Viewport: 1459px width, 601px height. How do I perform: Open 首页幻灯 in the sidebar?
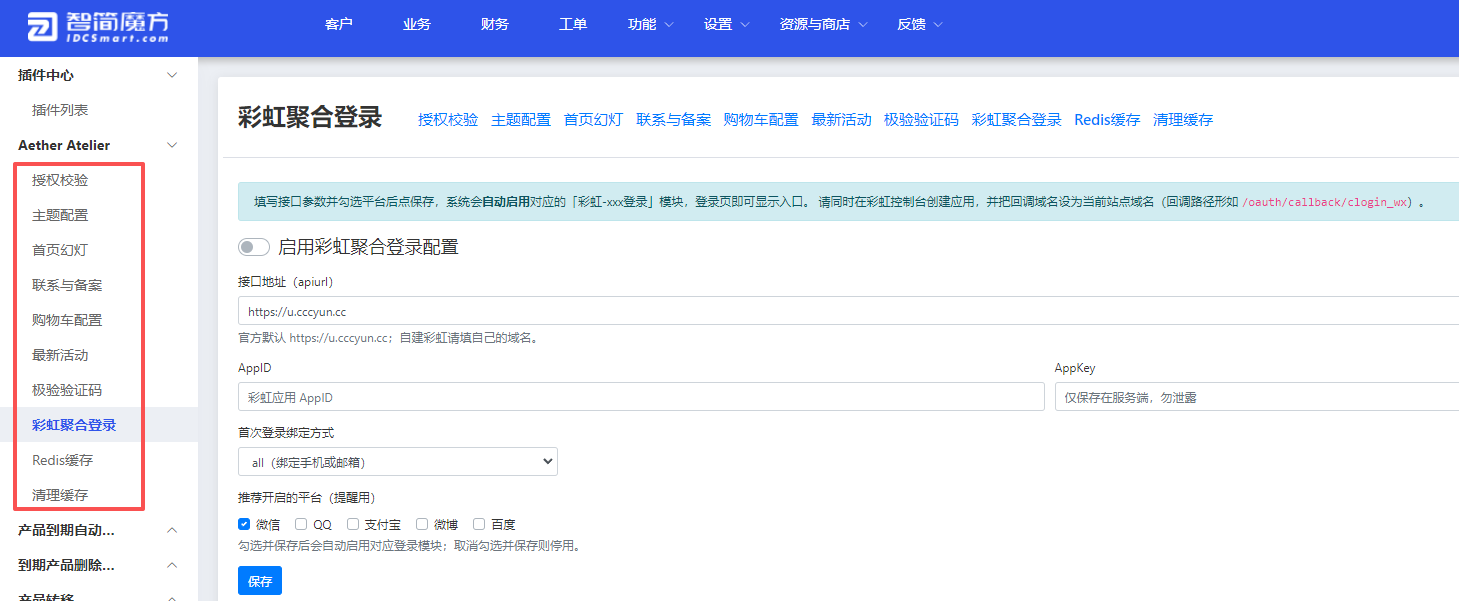pos(60,250)
